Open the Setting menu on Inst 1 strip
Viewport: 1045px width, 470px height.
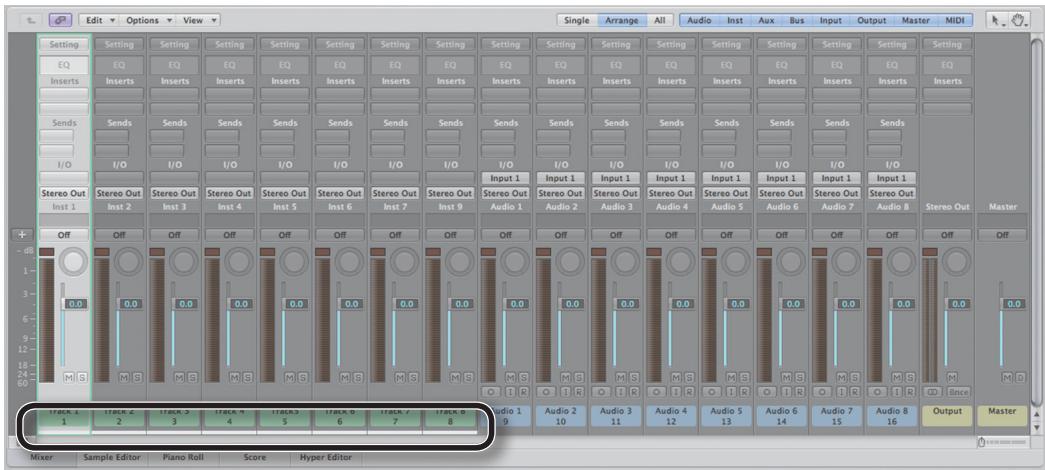tap(64, 45)
